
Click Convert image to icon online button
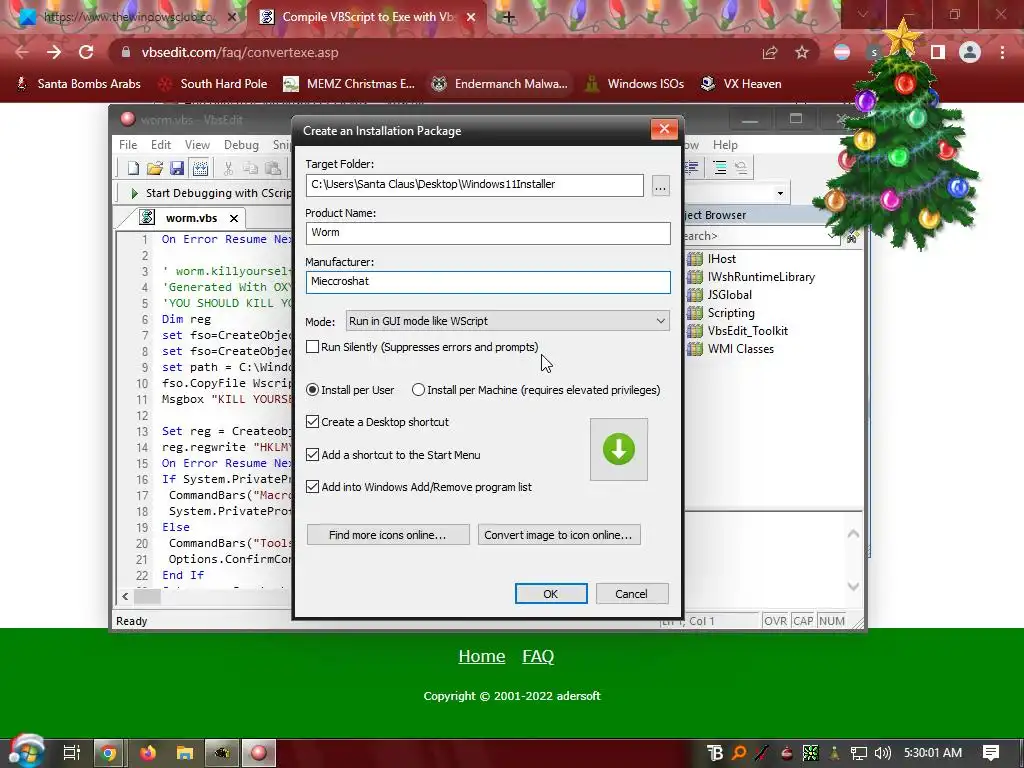click(x=558, y=535)
